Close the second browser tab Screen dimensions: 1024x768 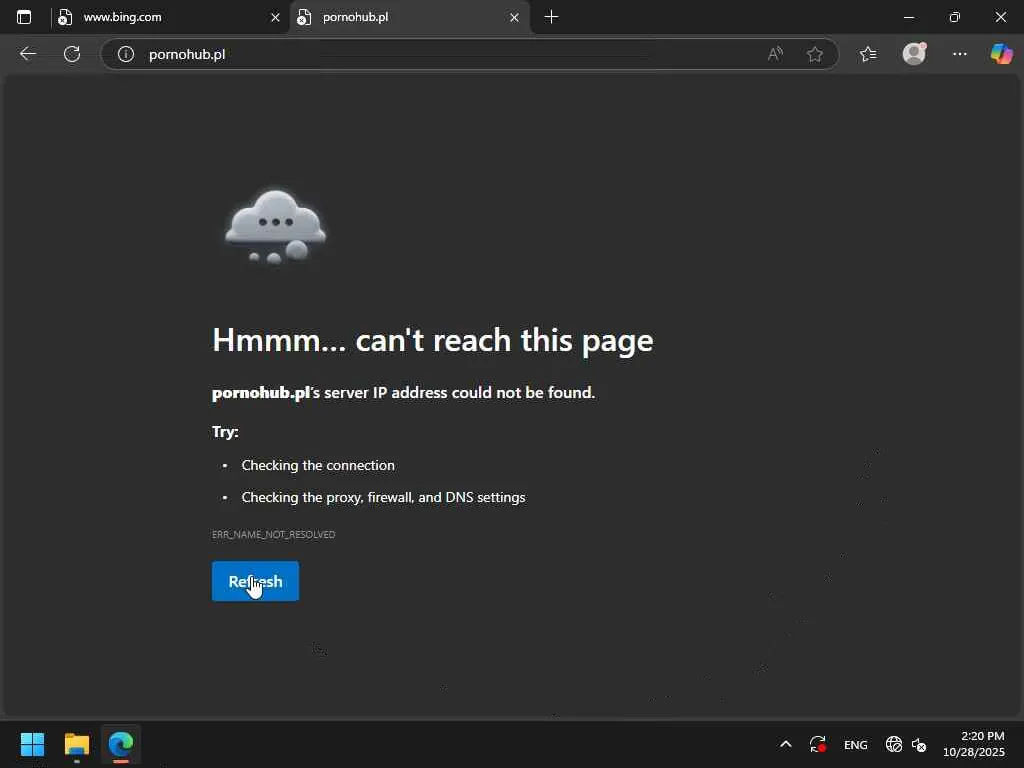(x=514, y=18)
